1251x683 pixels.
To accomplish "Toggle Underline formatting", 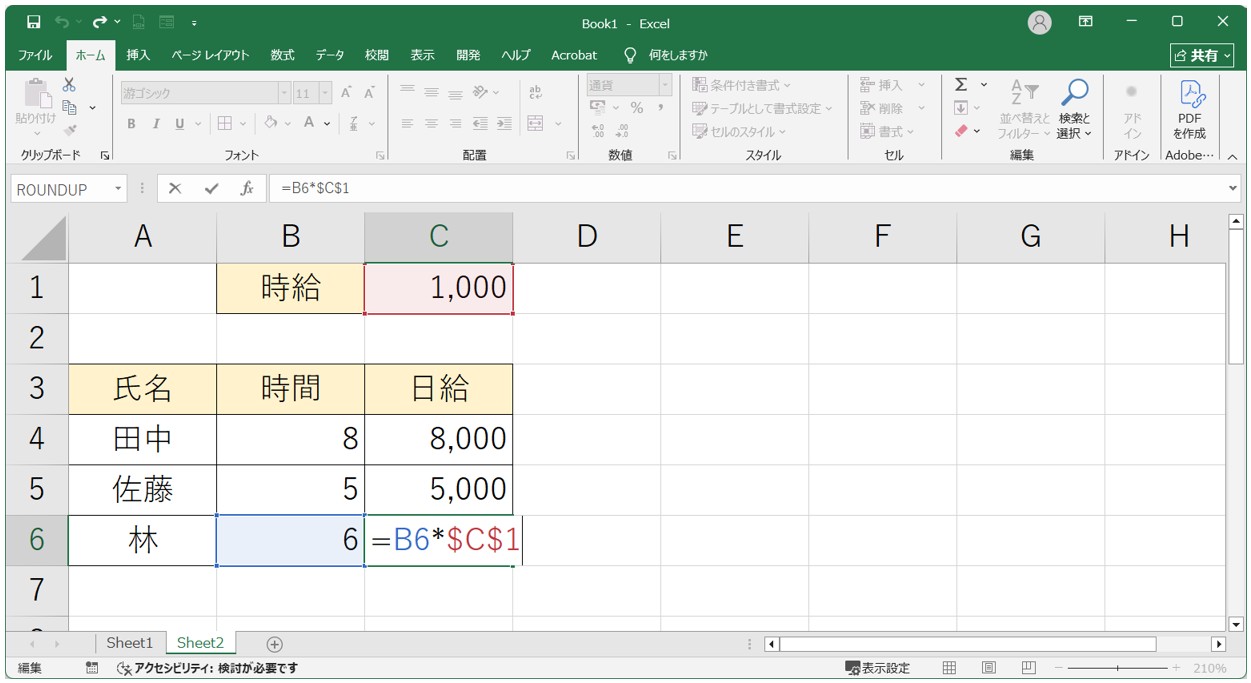I will 180,124.
